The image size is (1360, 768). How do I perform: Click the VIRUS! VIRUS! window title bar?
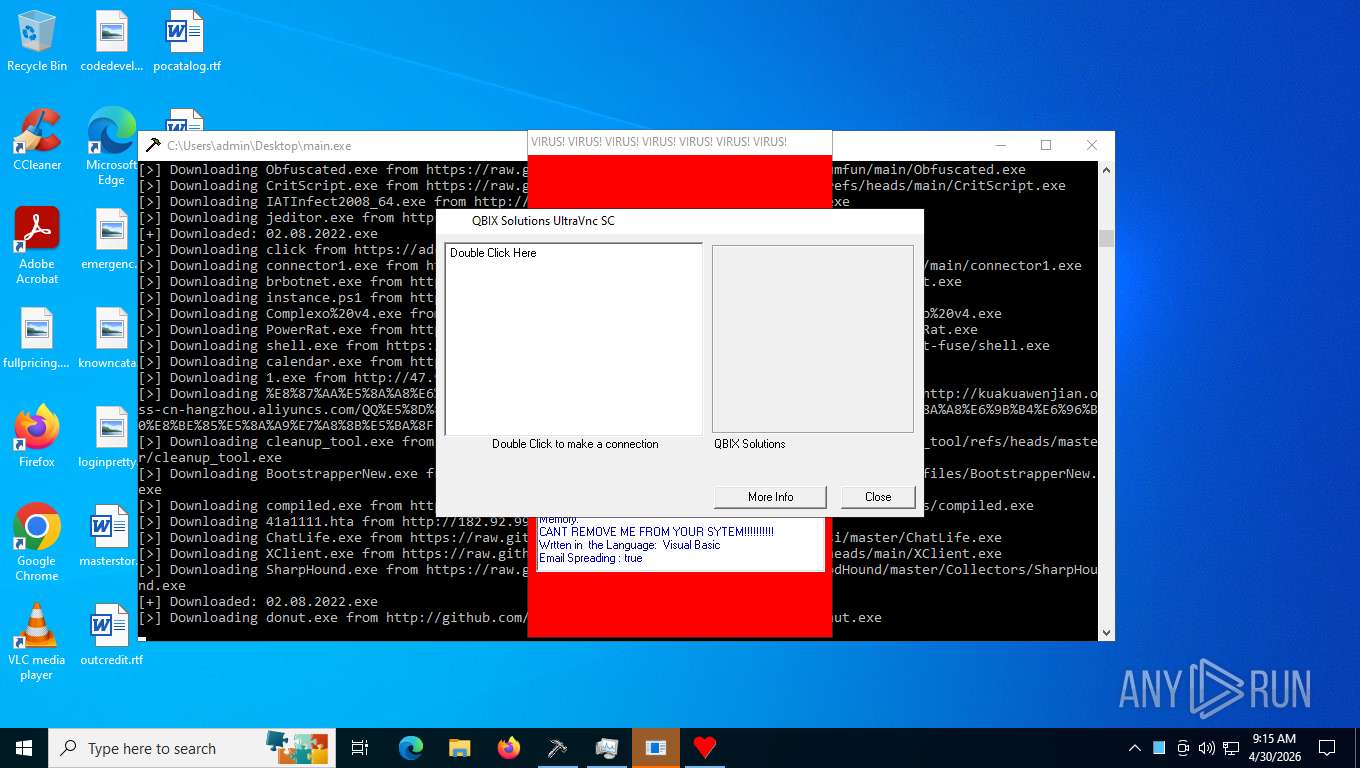tap(680, 142)
